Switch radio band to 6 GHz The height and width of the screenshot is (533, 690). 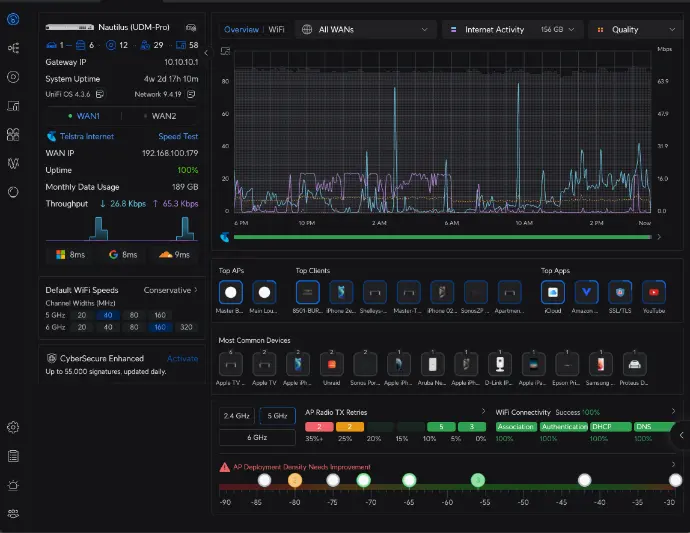pos(256,437)
